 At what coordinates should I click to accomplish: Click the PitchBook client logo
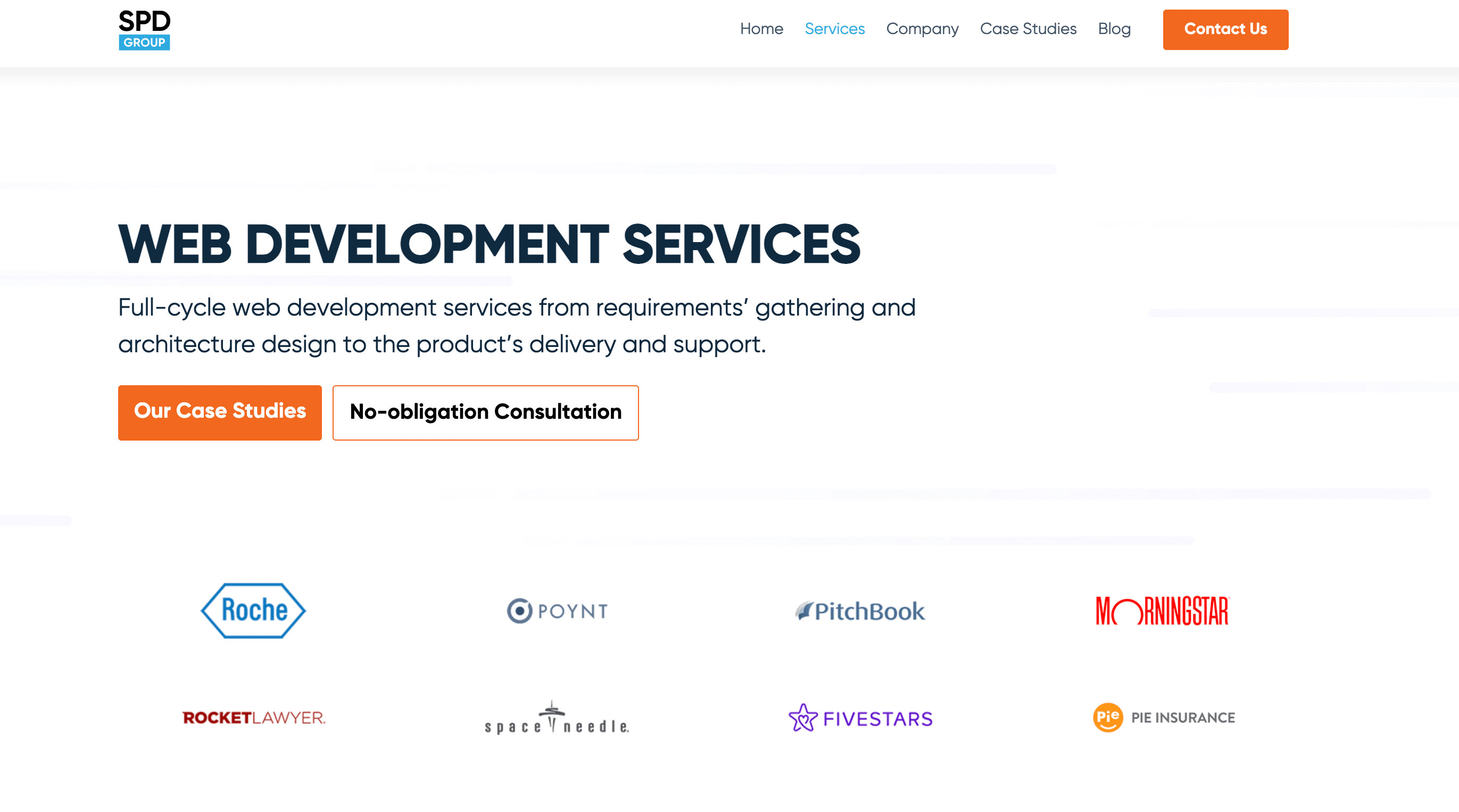[x=860, y=611]
